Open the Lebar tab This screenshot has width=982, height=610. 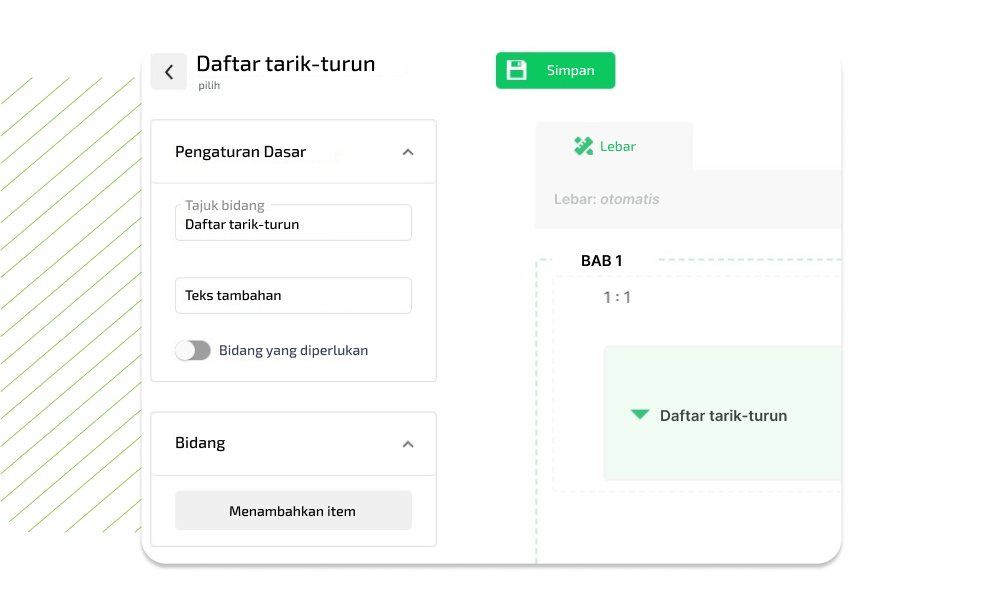point(614,146)
